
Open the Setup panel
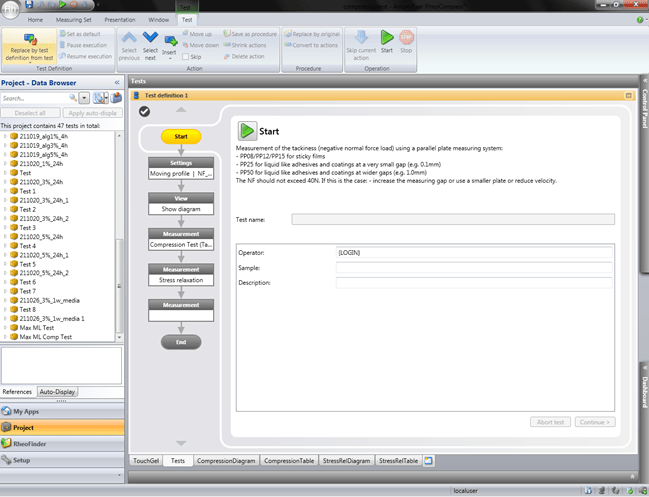click(x=62, y=460)
